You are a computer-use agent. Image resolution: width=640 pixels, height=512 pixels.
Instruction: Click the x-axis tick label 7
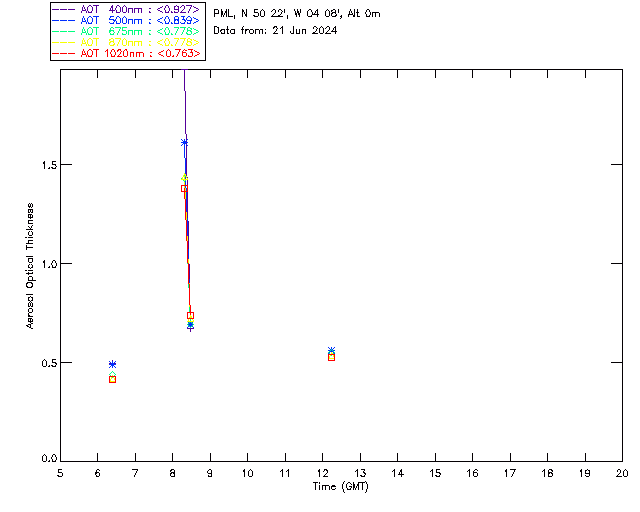coord(135,473)
